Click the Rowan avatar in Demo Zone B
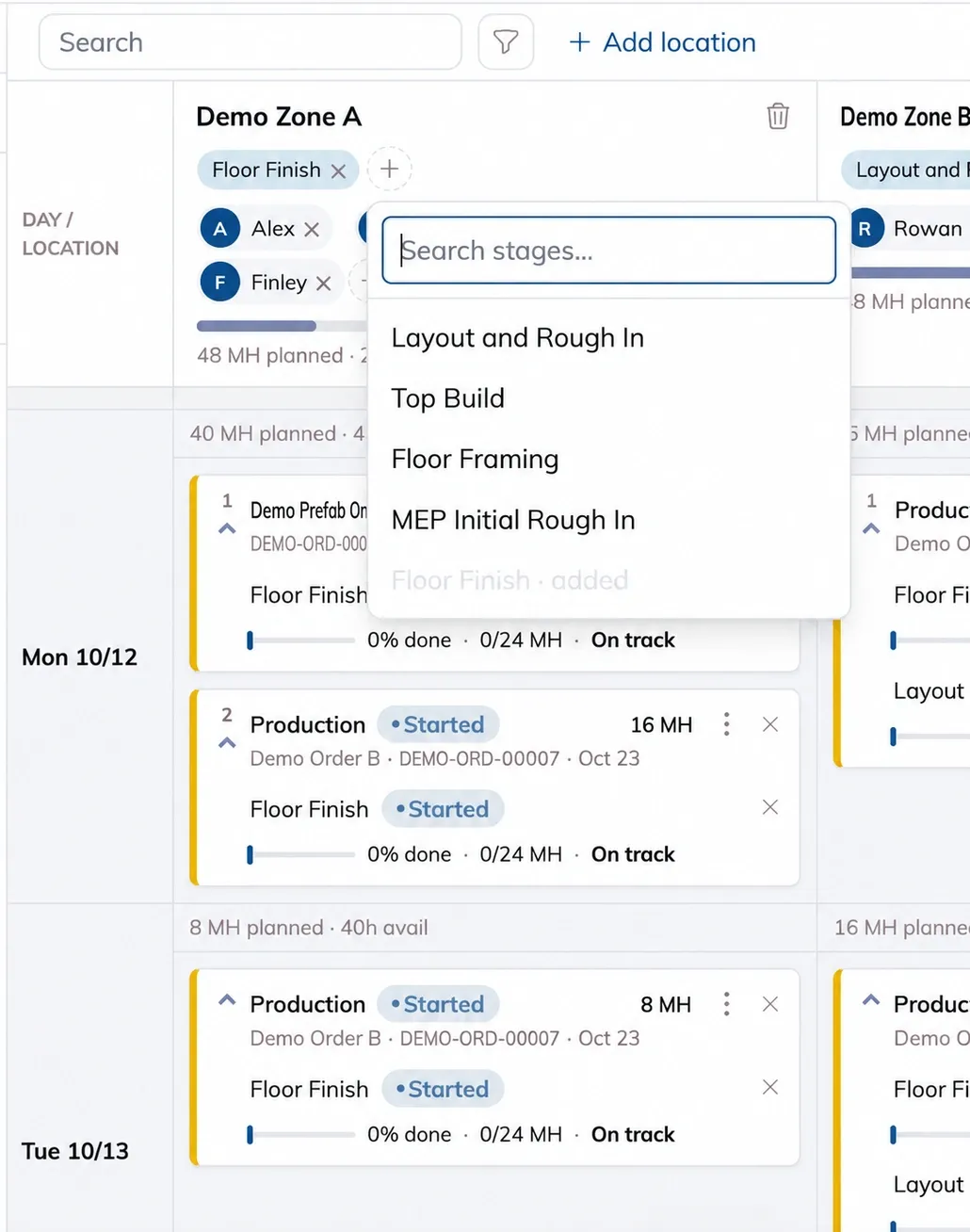Viewport: 970px width, 1232px height. 865,229
